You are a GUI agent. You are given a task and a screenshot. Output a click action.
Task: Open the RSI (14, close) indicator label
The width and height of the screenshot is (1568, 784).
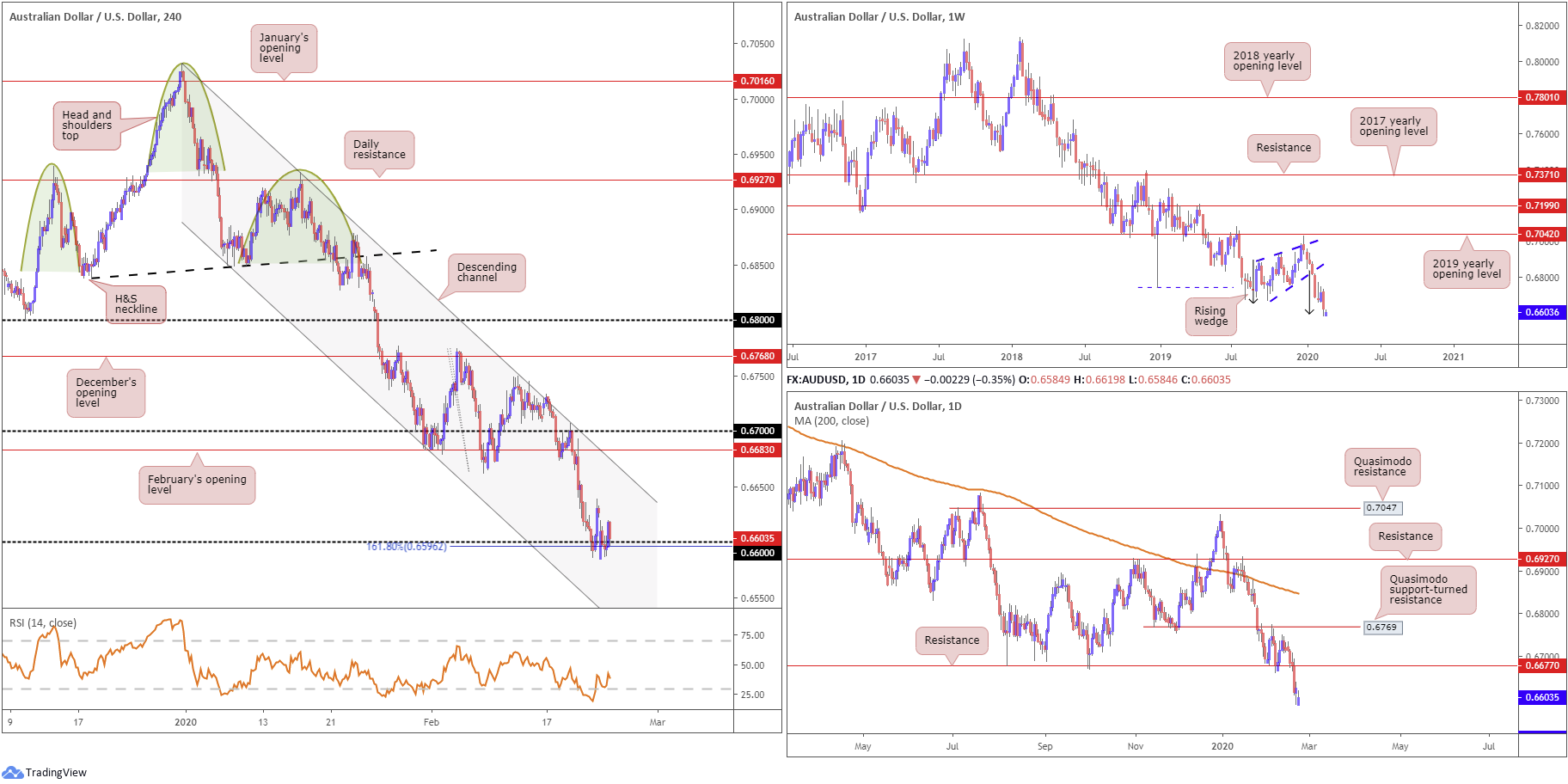click(x=43, y=623)
